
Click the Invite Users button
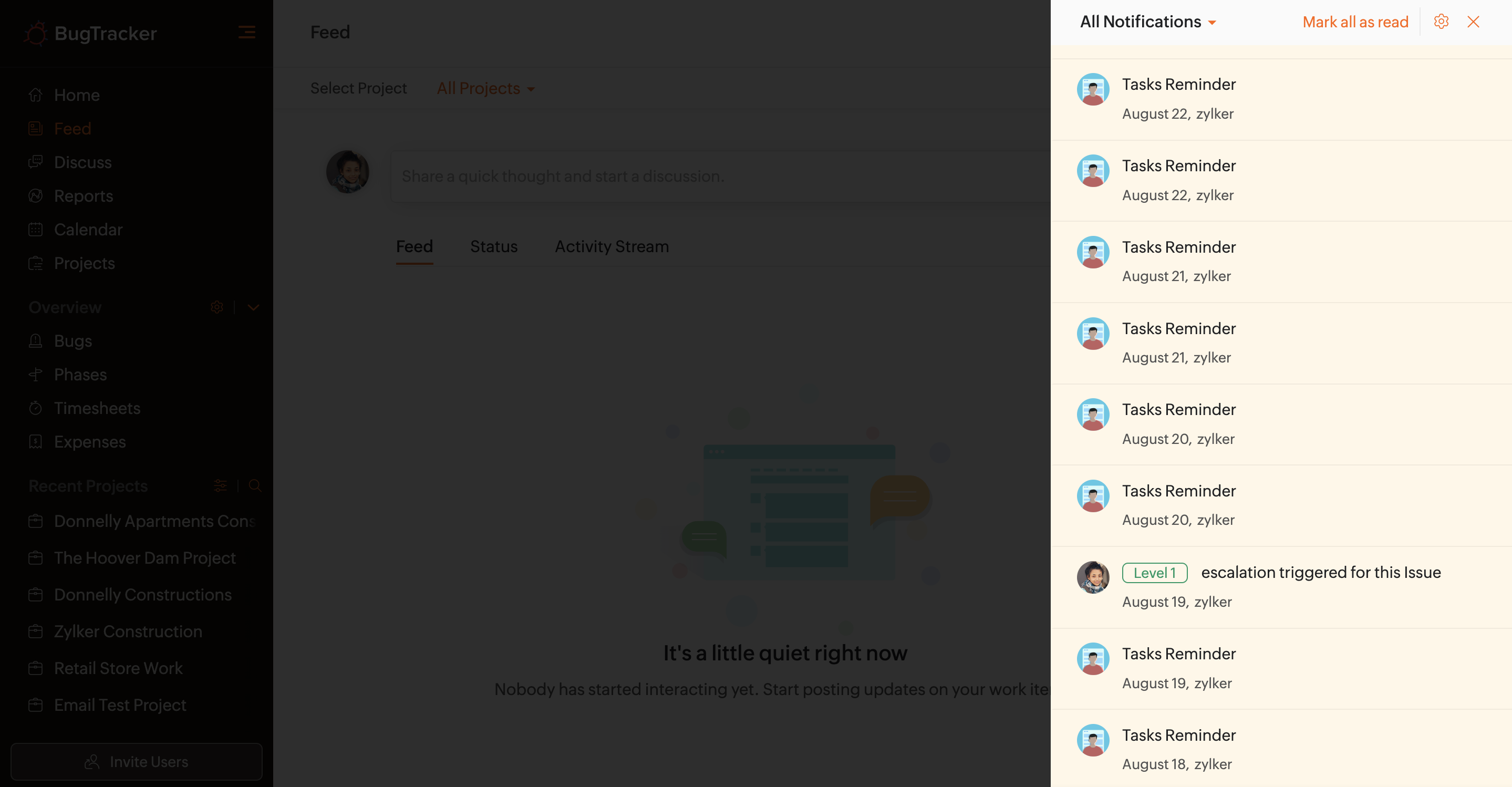[136, 762]
